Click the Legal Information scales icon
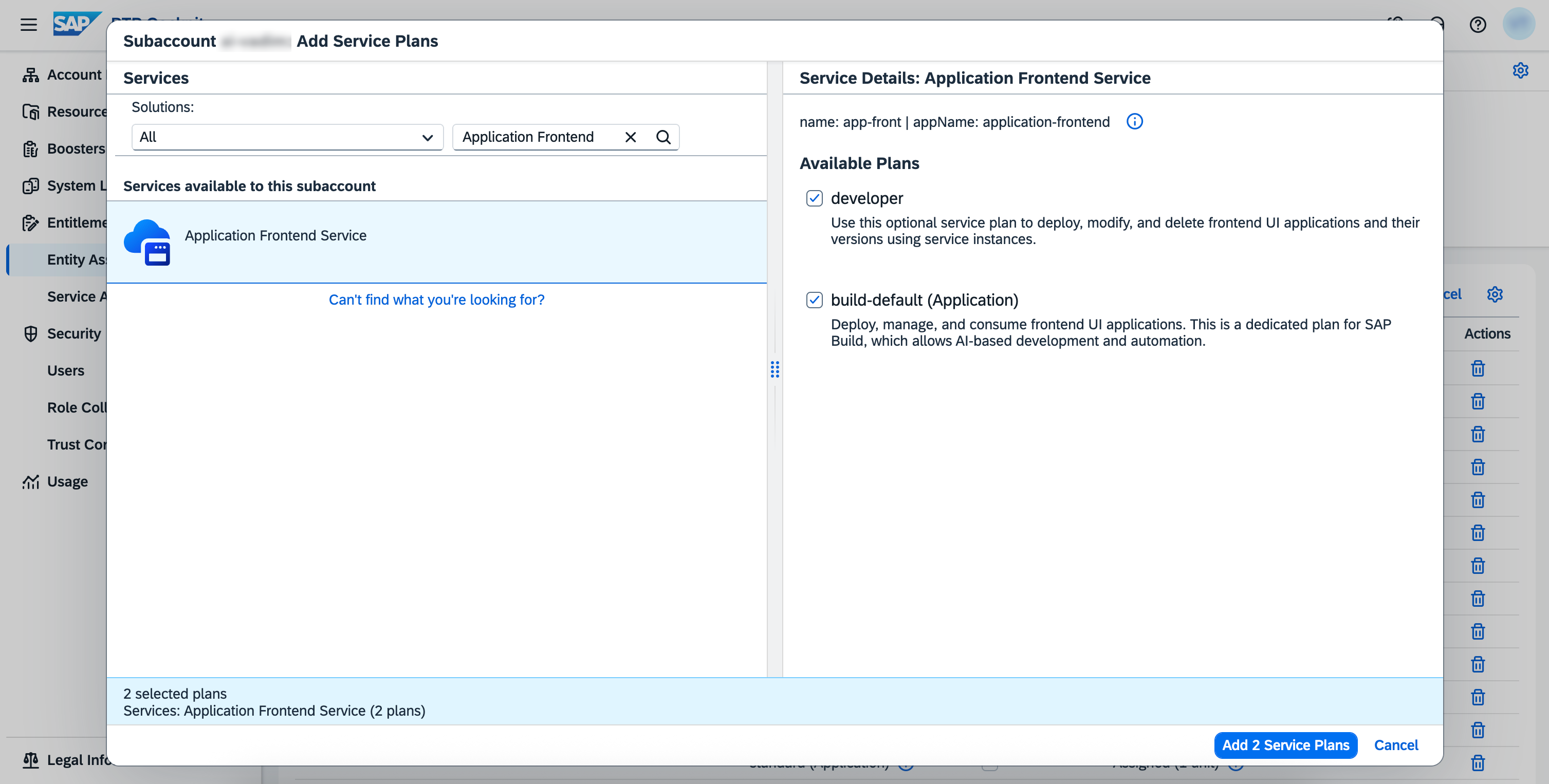This screenshot has height=784, width=1549. point(31,760)
